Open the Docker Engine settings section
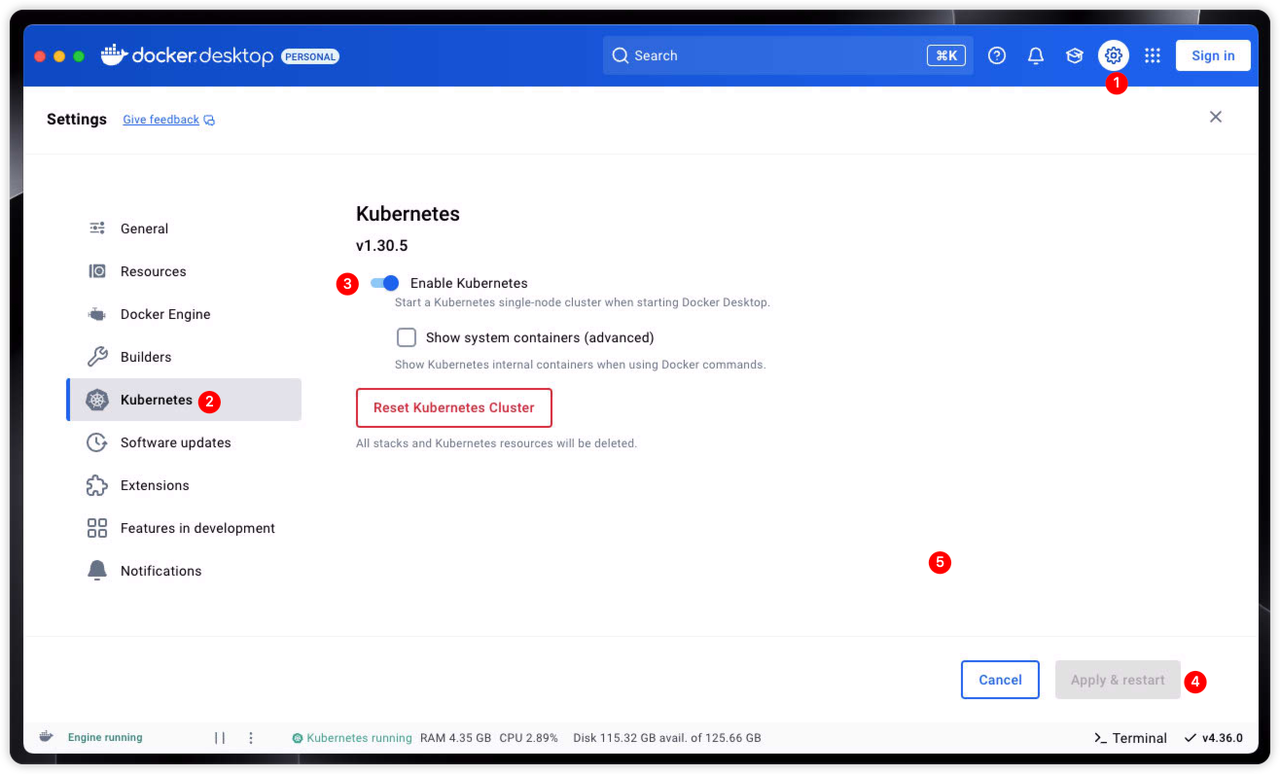 [x=184, y=314]
